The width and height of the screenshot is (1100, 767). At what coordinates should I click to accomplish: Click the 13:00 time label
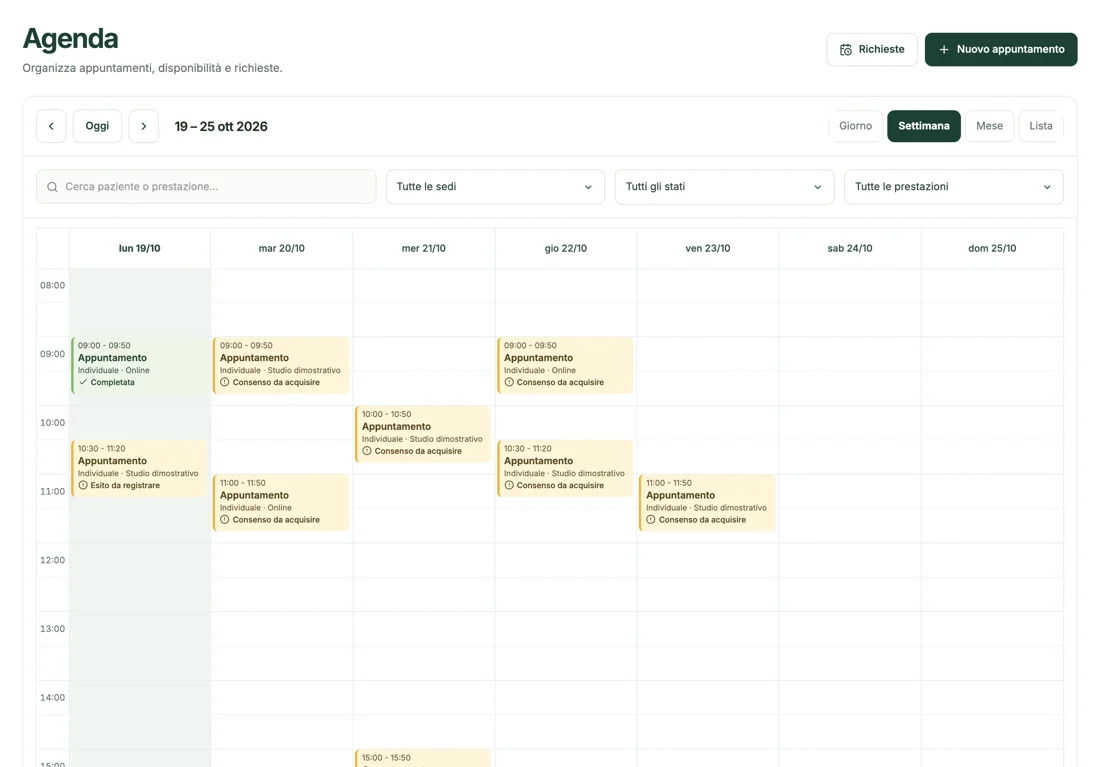coord(53,629)
